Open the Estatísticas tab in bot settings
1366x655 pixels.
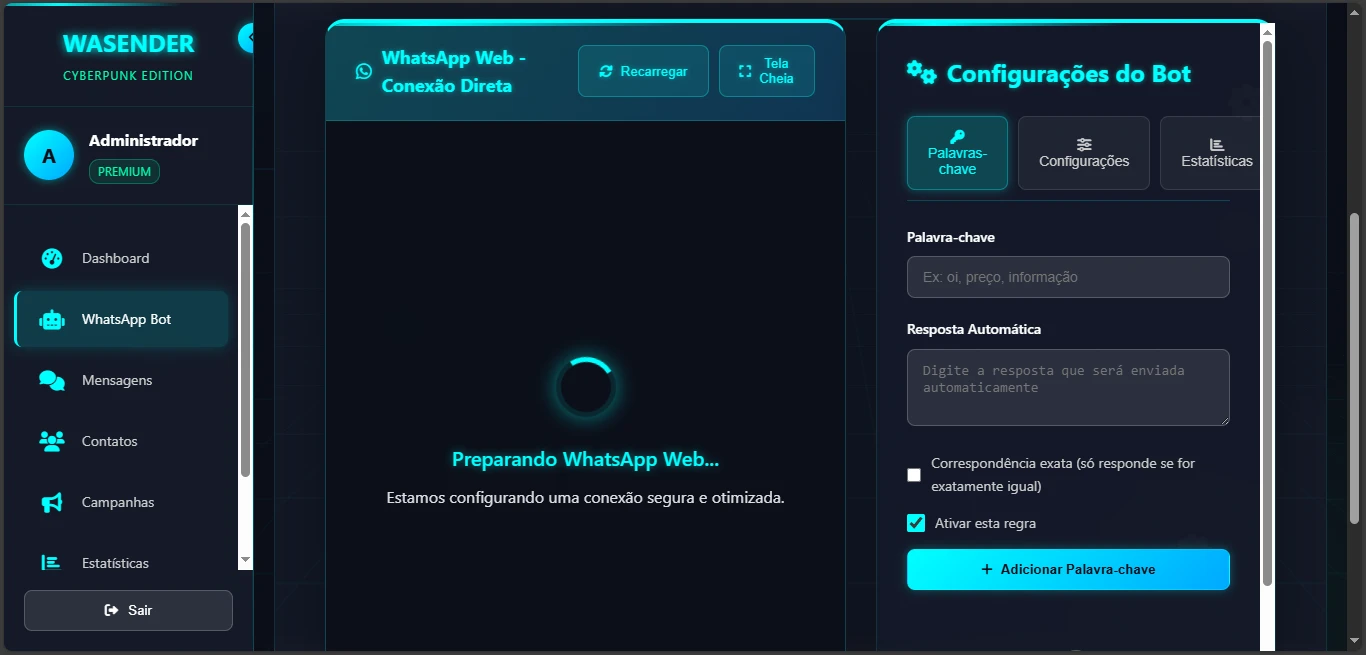[x=1215, y=153]
